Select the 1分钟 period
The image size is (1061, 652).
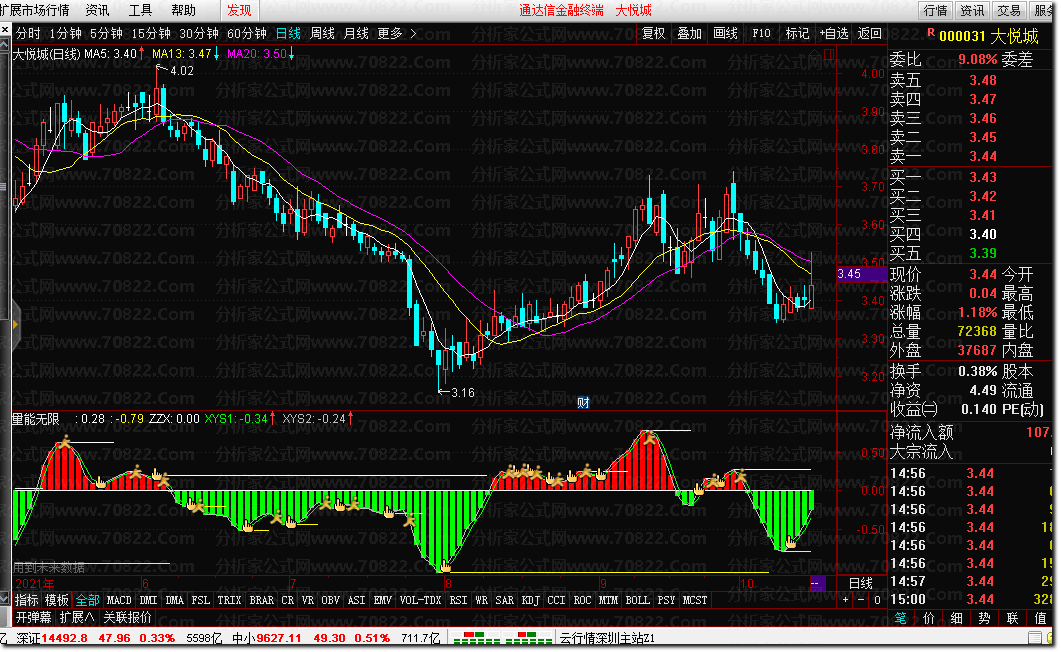click(x=66, y=33)
